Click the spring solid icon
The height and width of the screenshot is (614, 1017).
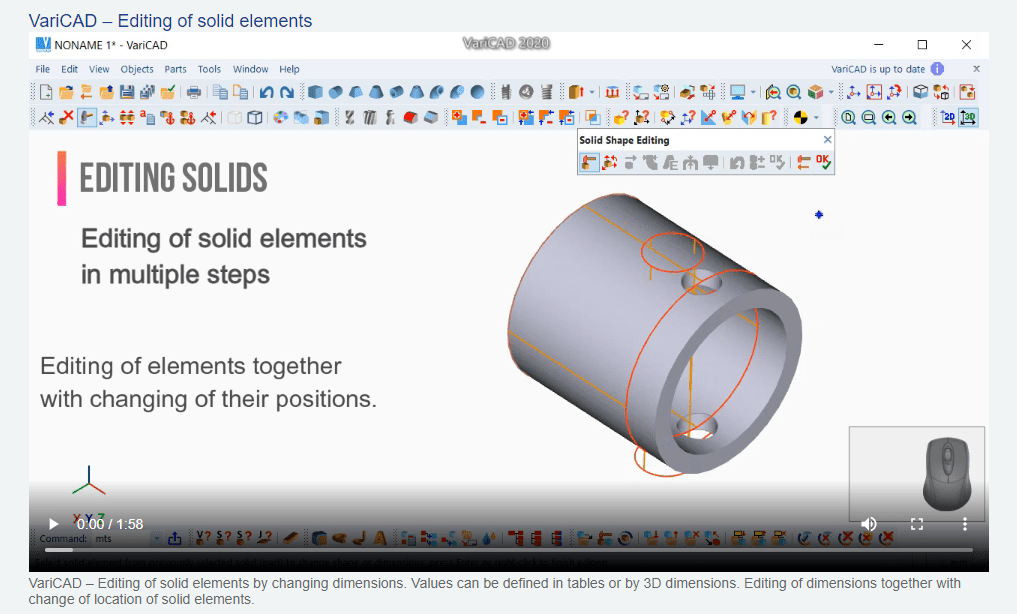tap(547, 92)
